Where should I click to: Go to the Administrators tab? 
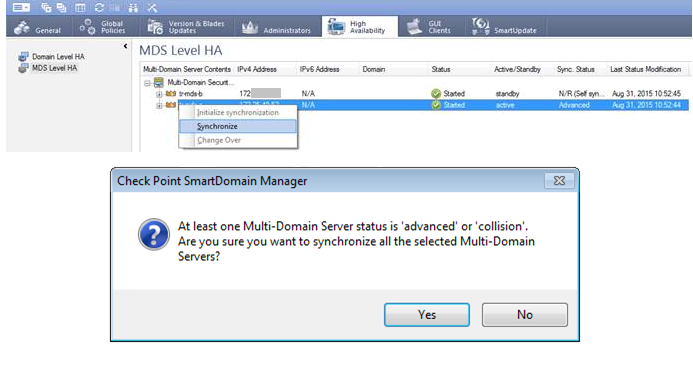pos(277,27)
